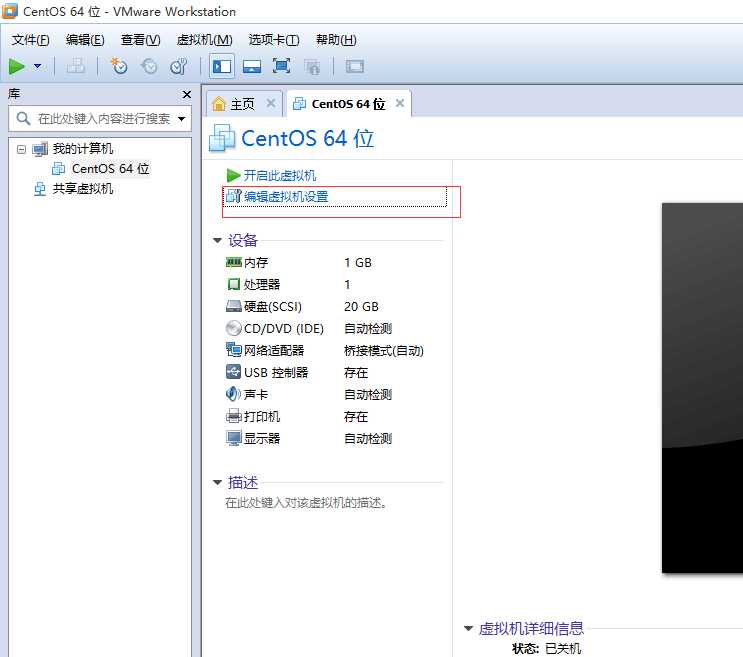This screenshot has width=743, height=657.
Task: Click the 网络适配器 device label
Action: pos(274,351)
